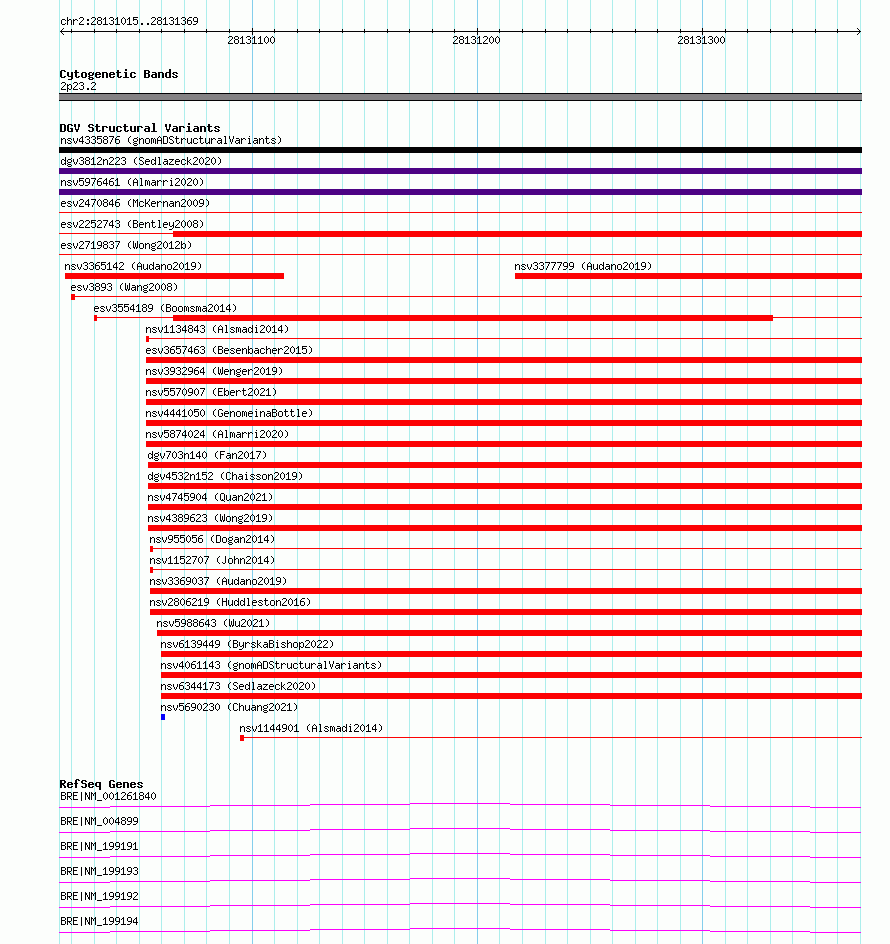
Task: Open nsv4061143 (gnomADStructuralVariants) variant label
Action: click(271, 665)
